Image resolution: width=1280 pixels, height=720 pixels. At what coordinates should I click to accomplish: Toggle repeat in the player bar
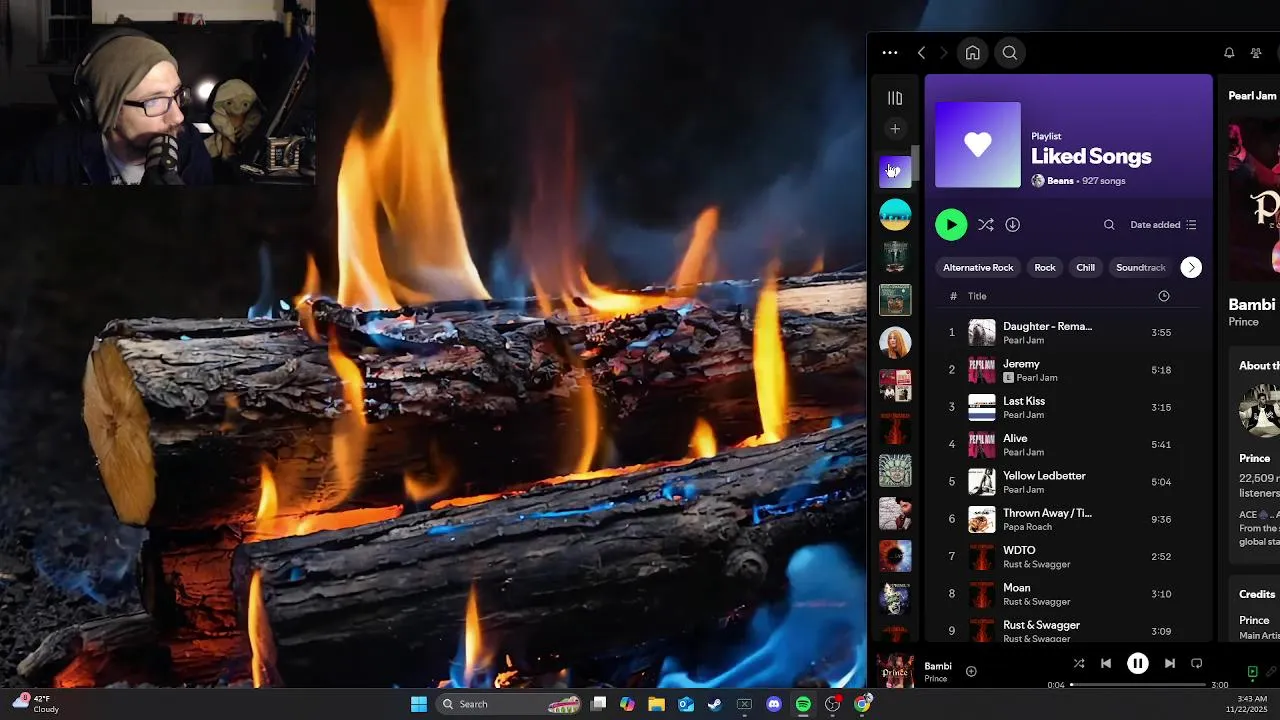pyautogui.click(x=1196, y=663)
